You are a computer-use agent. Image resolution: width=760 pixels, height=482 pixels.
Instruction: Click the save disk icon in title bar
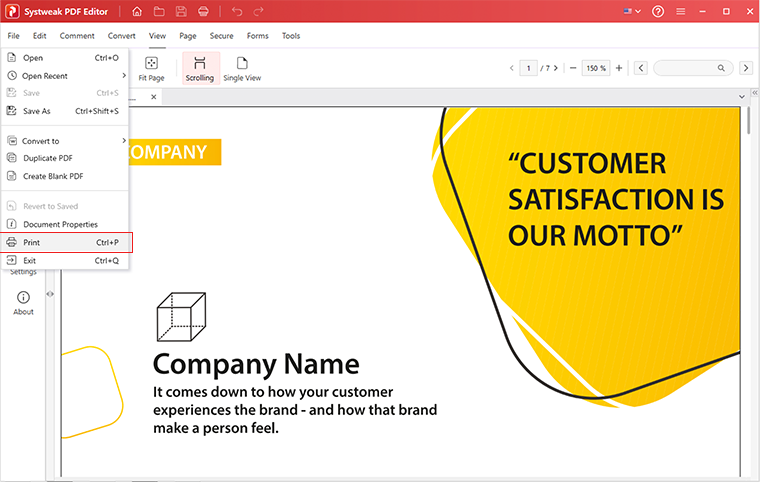[x=181, y=11]
